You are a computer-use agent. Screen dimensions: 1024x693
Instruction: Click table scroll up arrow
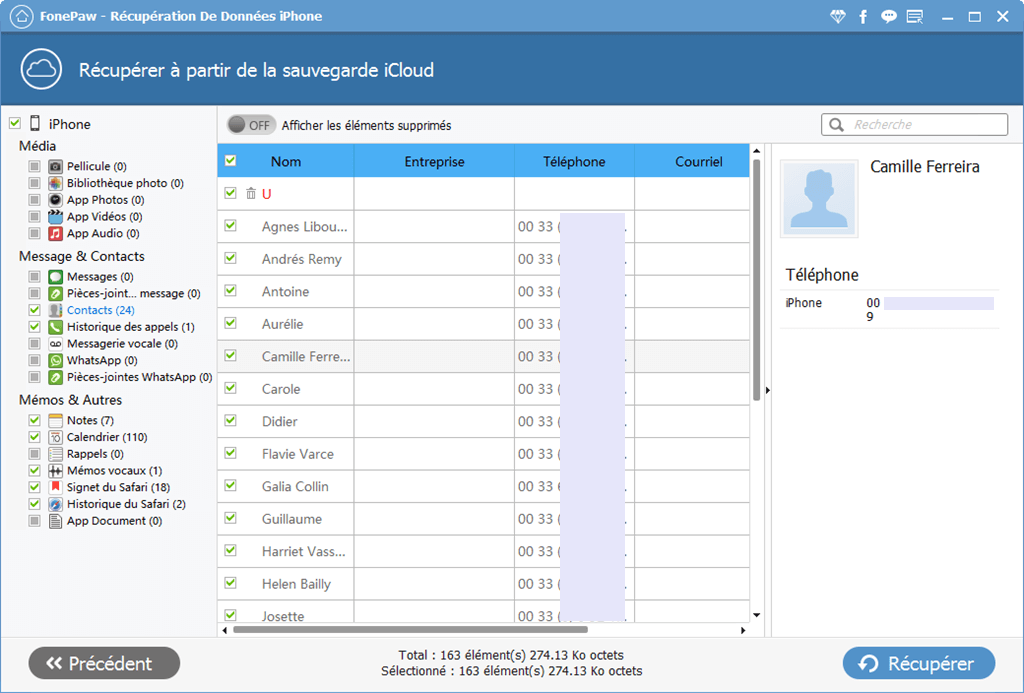click(x=756, y=151)
